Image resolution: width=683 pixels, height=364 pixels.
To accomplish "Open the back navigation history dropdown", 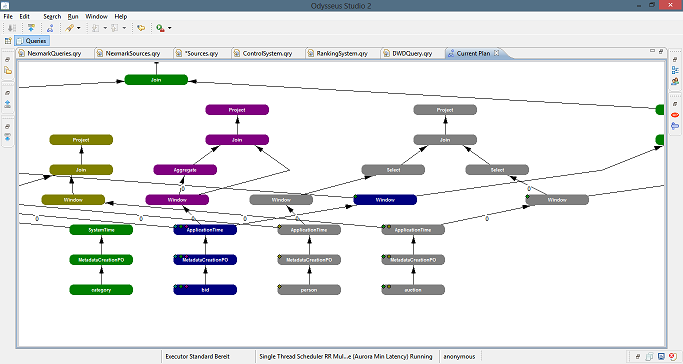I will point(105,28).
